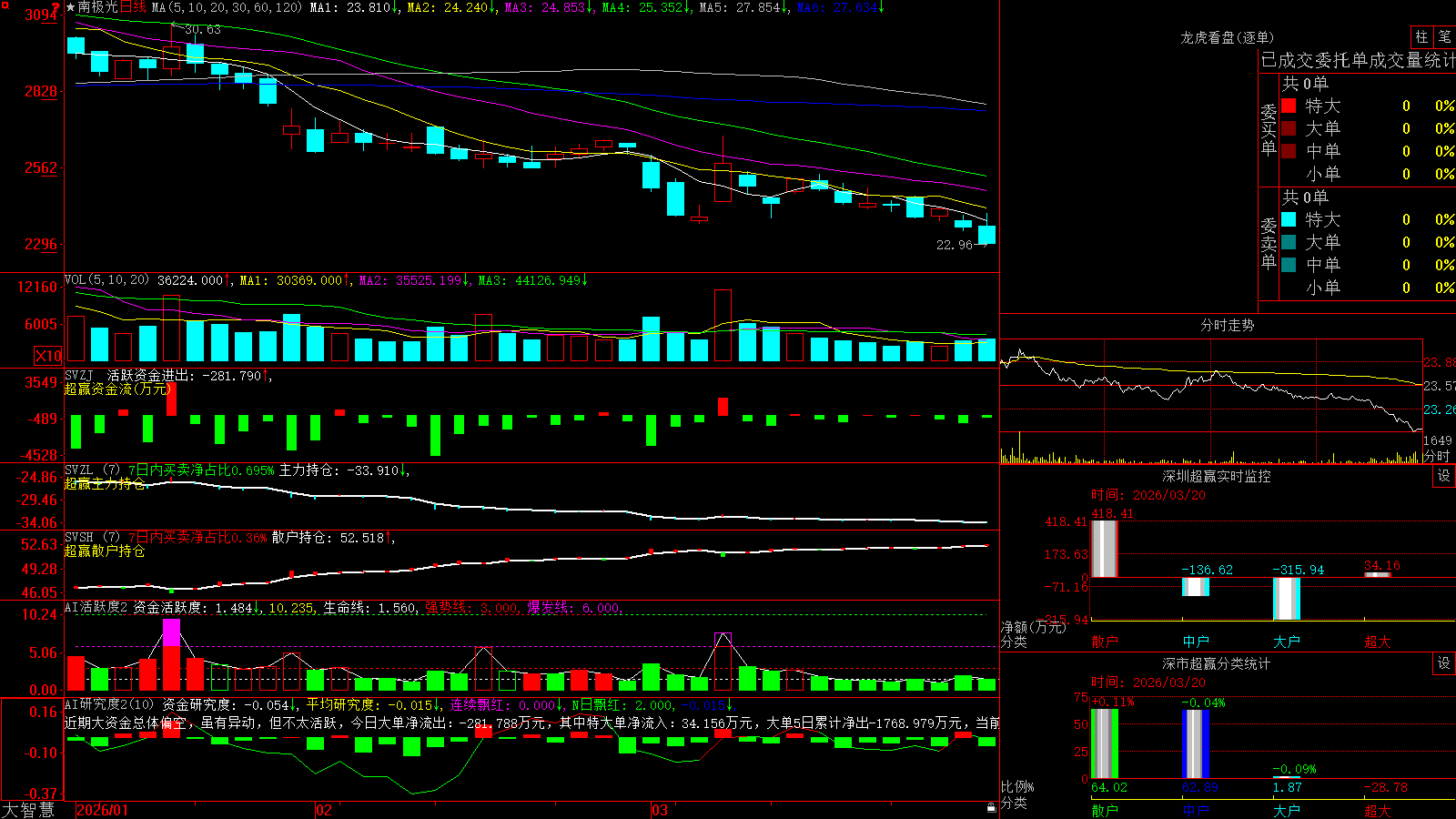Select the 龙虎看盘(逐单) panel title
The image size is (1456, 819).
click(1227, 37)
